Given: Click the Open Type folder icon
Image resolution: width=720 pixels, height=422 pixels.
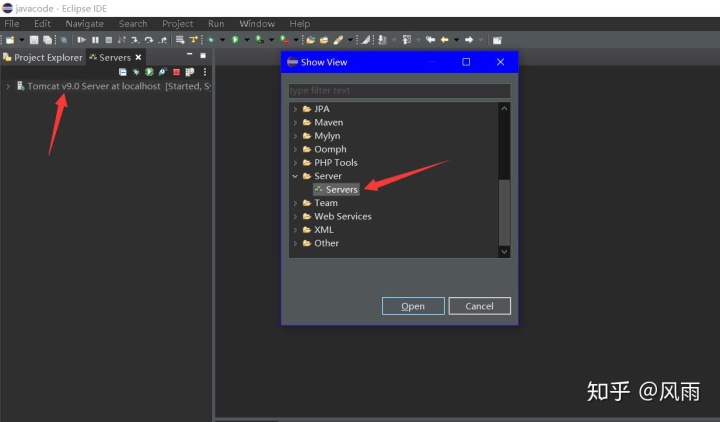Looking at the screenshot, I should click(311, 40).
